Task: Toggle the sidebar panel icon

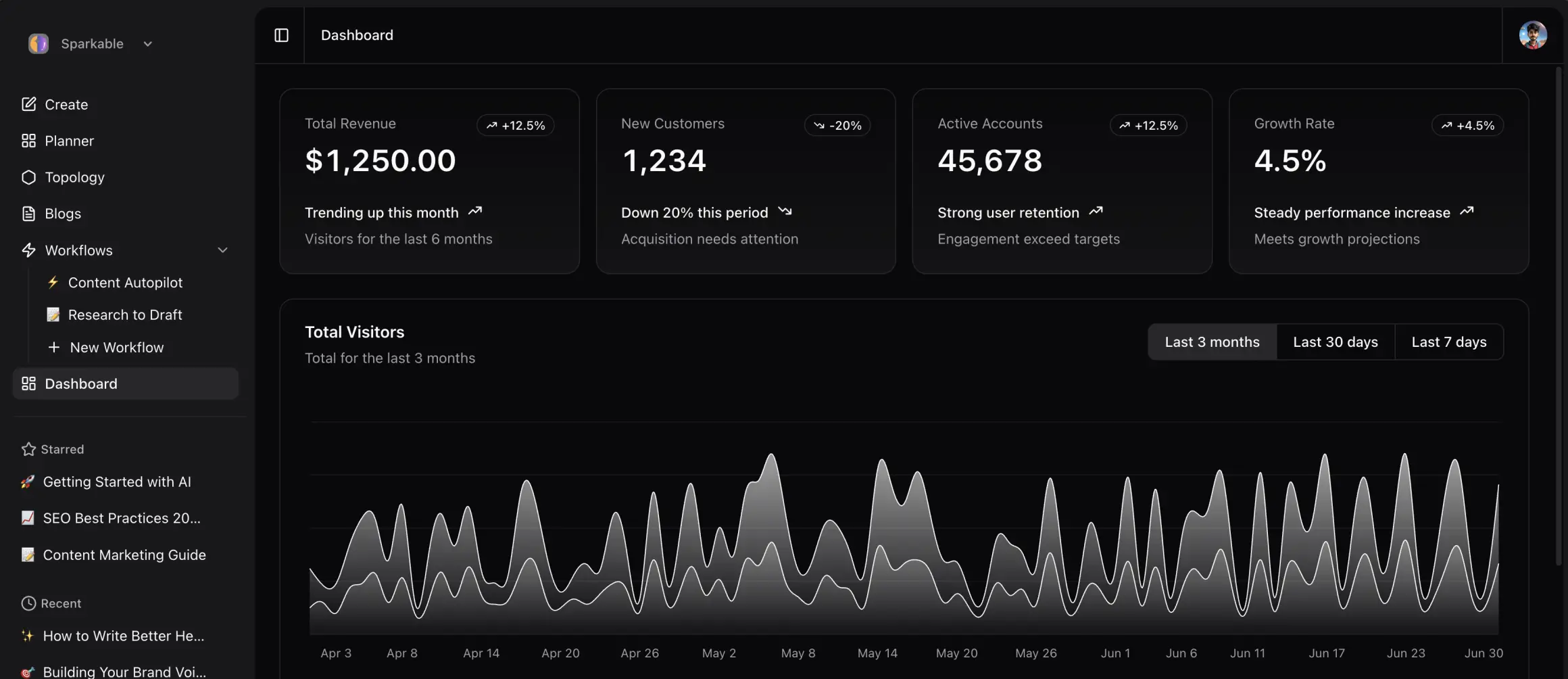Action: click(281, 35)
